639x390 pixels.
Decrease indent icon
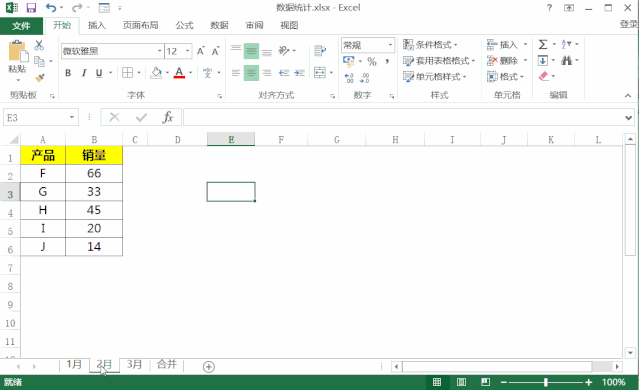[x=284, y=73]
